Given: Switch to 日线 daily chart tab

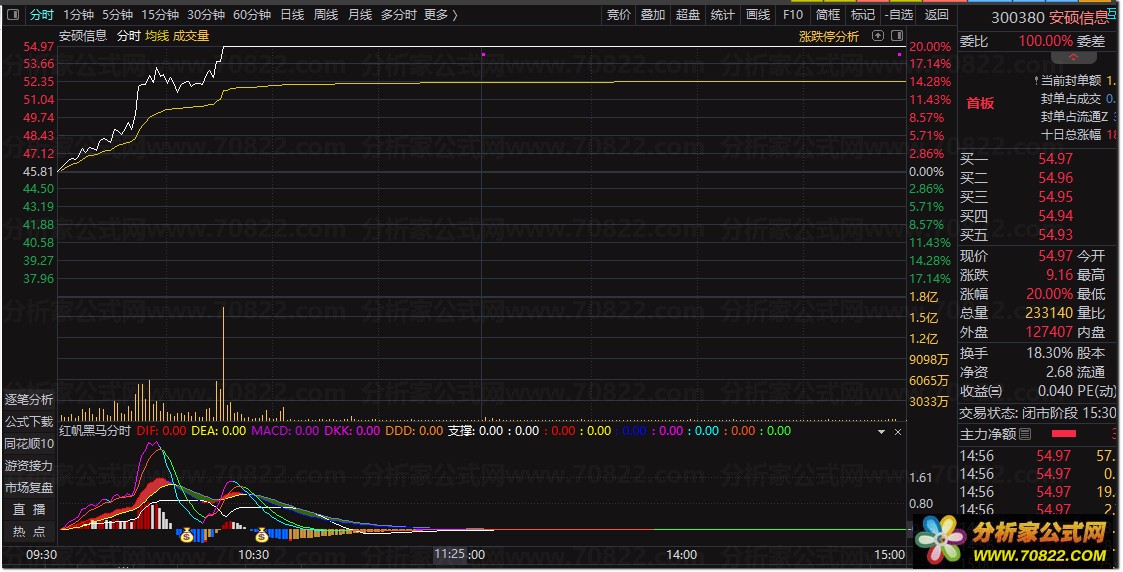Looking at the screenshot, I should click(x=292, y=15).
